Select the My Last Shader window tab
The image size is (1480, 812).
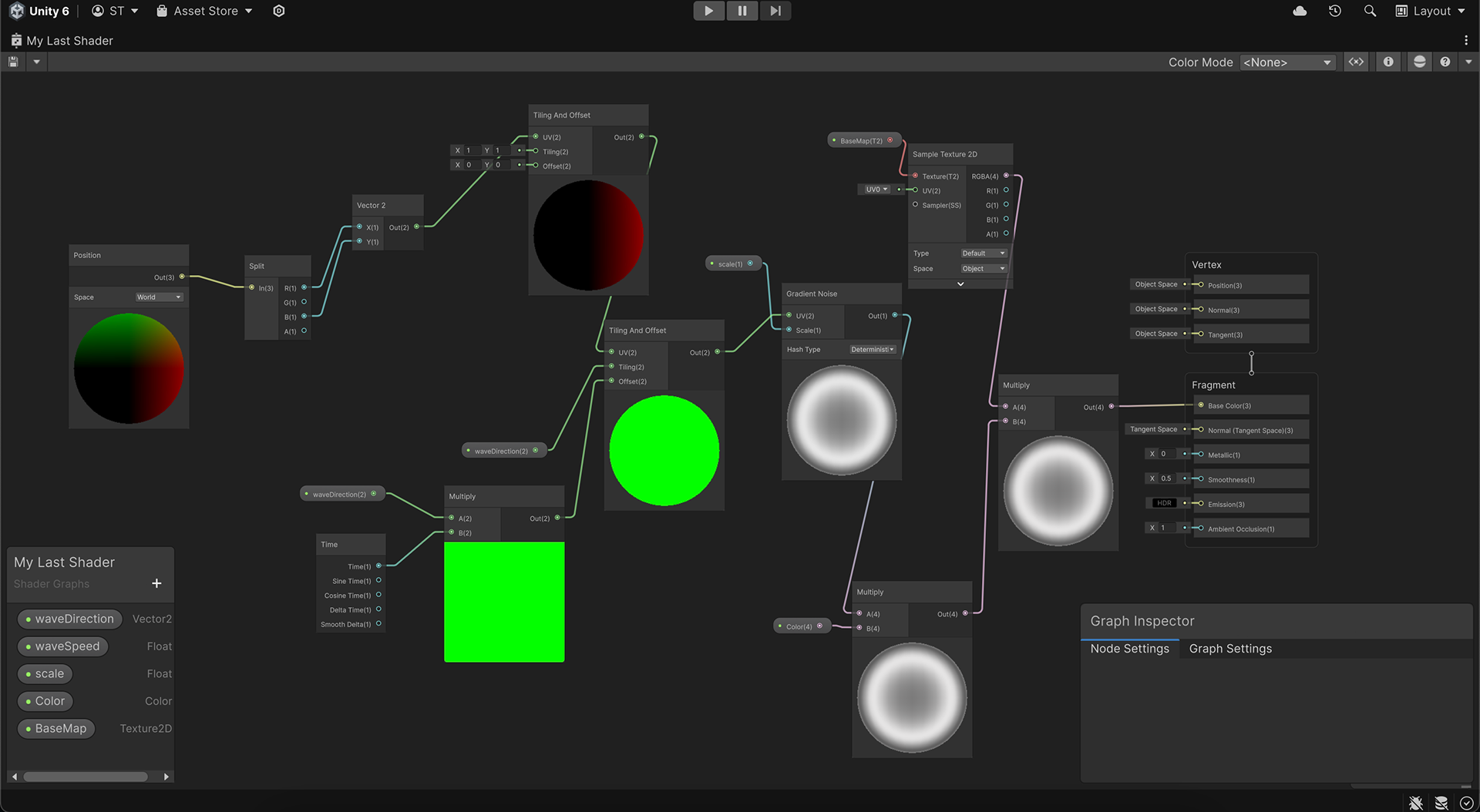(x=62, y=40)
